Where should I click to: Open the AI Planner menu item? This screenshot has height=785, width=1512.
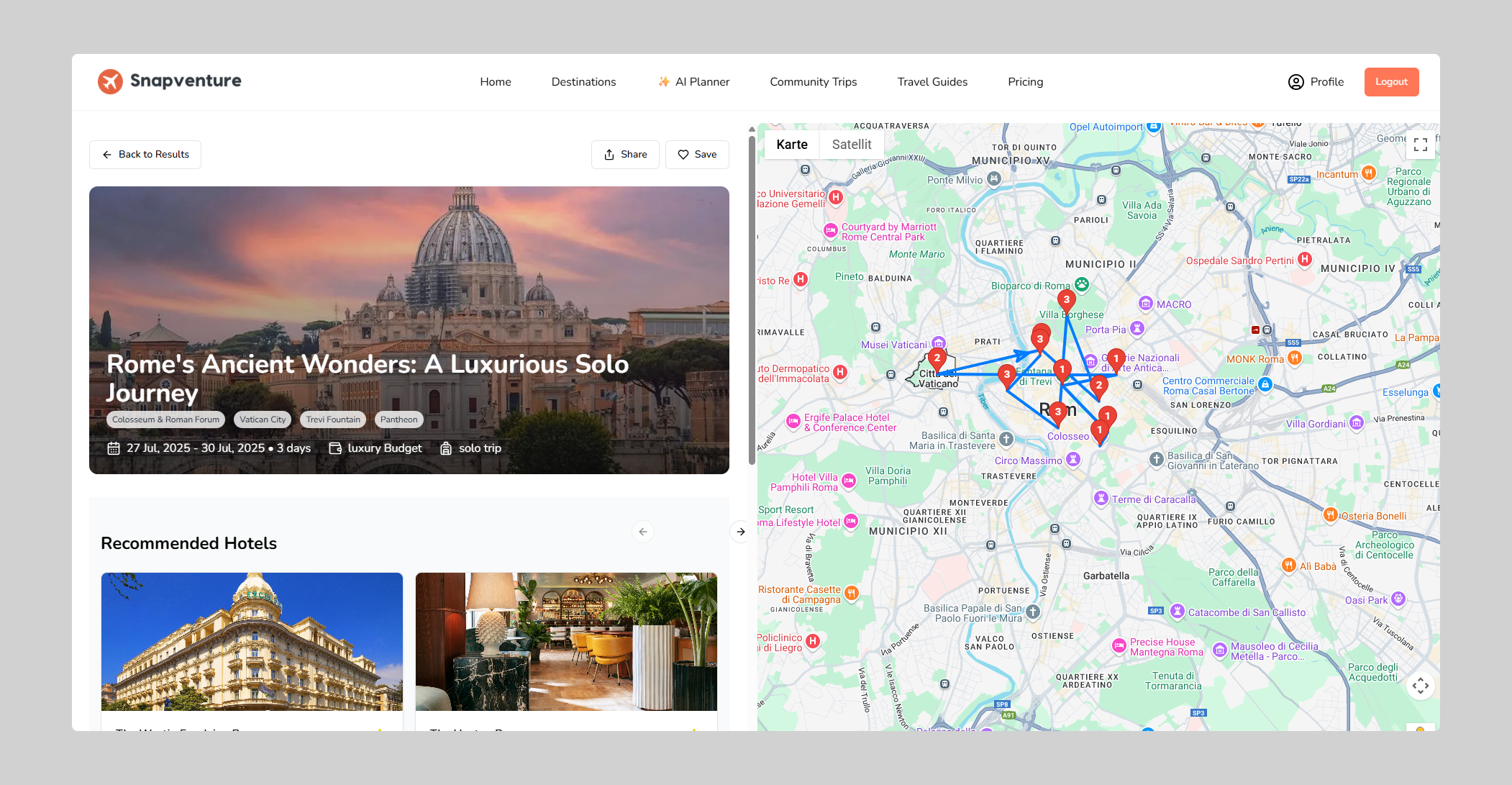coord(693,82)
